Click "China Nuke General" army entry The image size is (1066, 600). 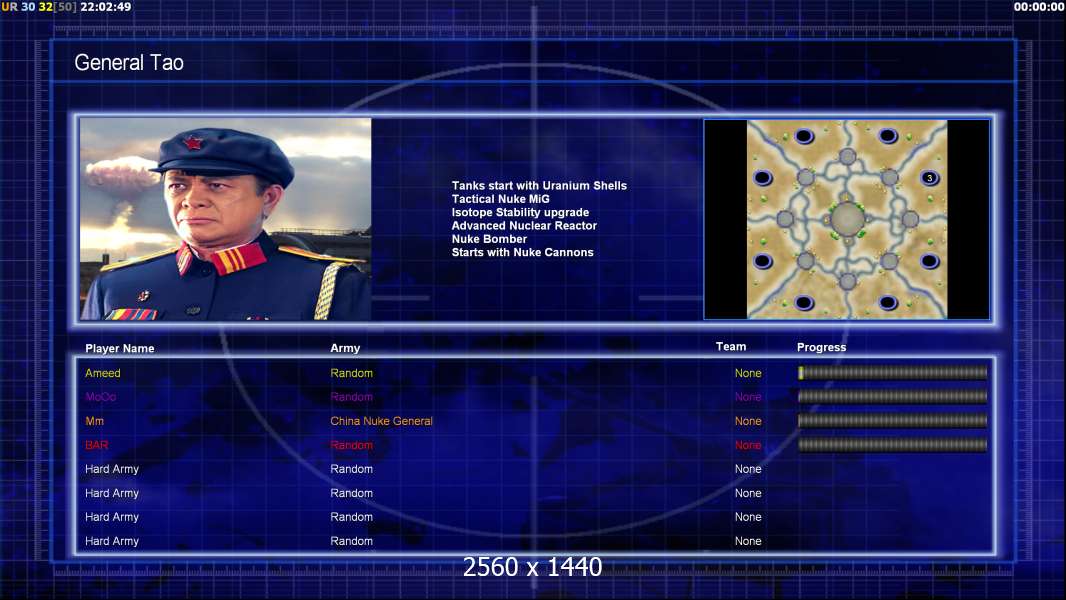click(381, 421)
